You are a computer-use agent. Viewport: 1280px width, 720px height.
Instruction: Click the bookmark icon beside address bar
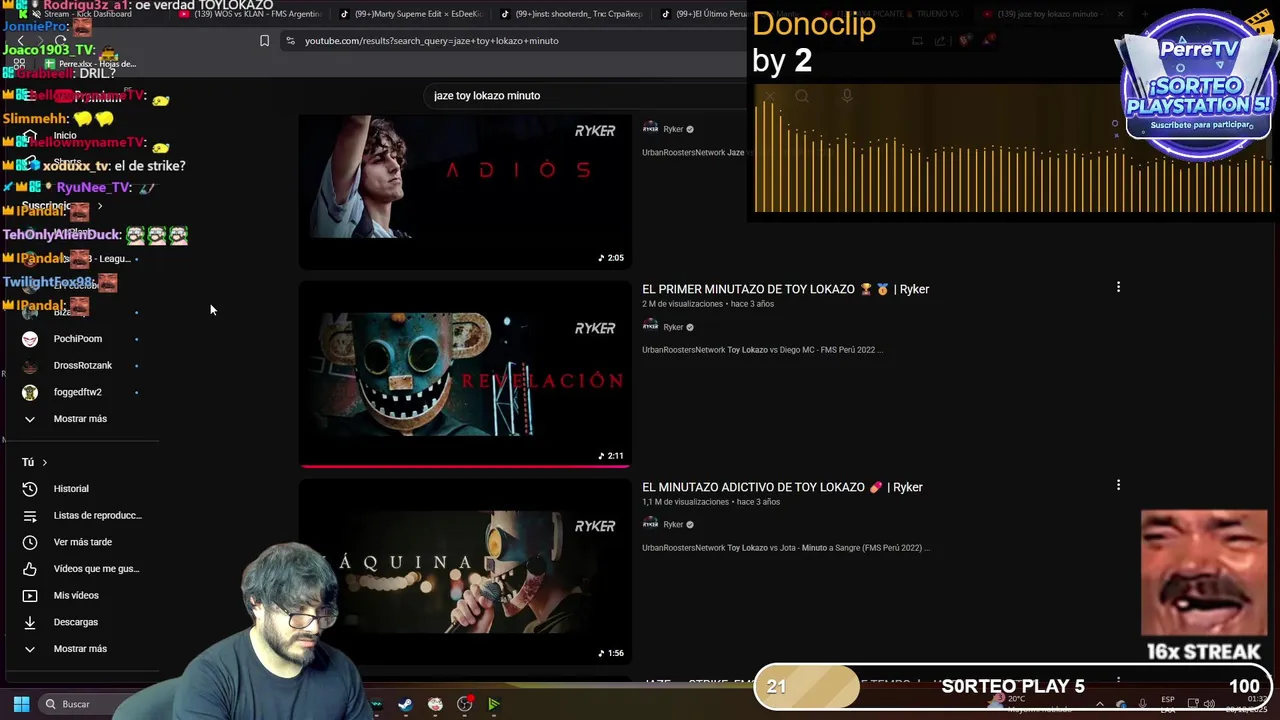(x=264, y=41)
